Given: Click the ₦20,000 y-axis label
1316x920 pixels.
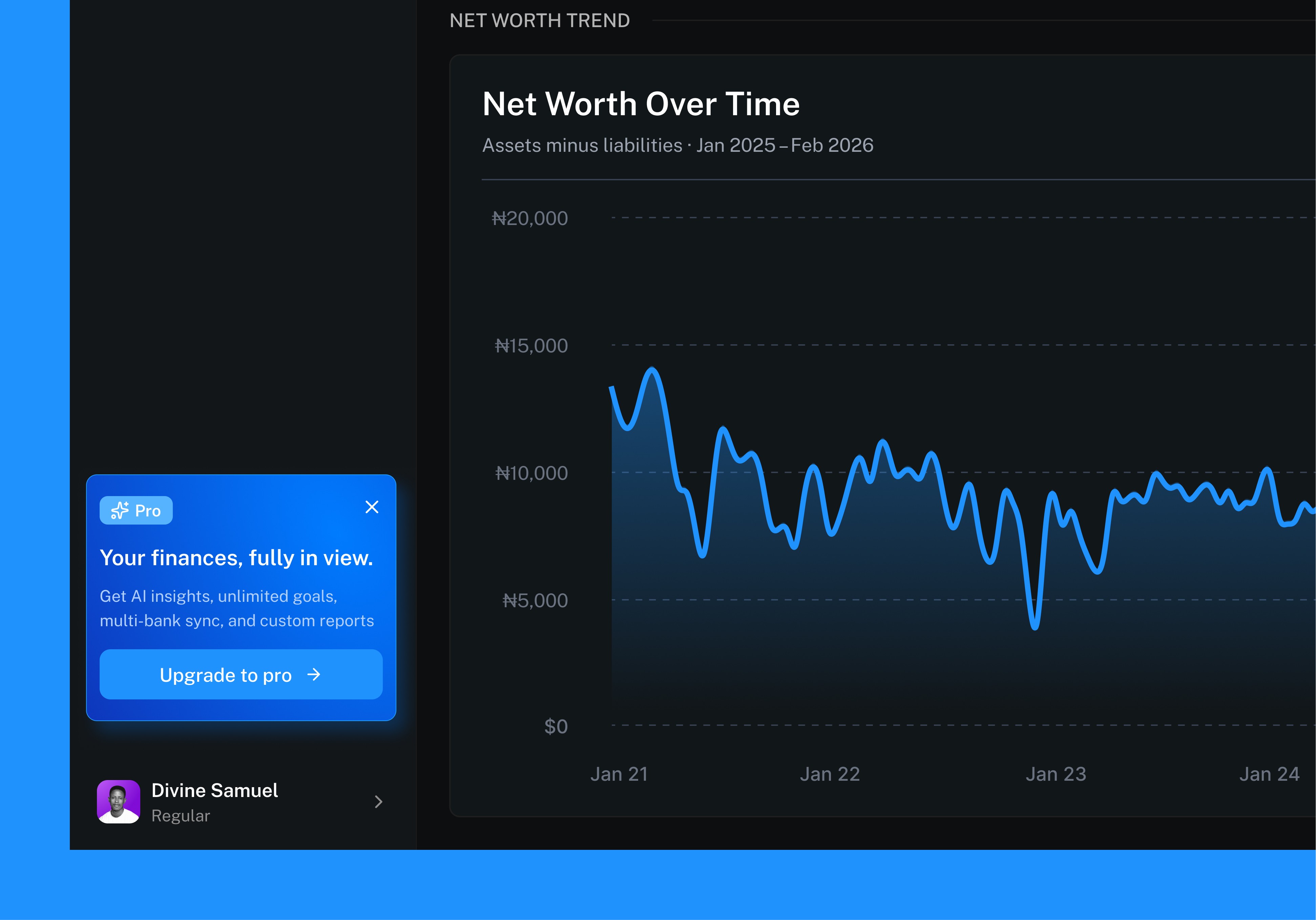Looking at the screenshot, I should point(529,218).
